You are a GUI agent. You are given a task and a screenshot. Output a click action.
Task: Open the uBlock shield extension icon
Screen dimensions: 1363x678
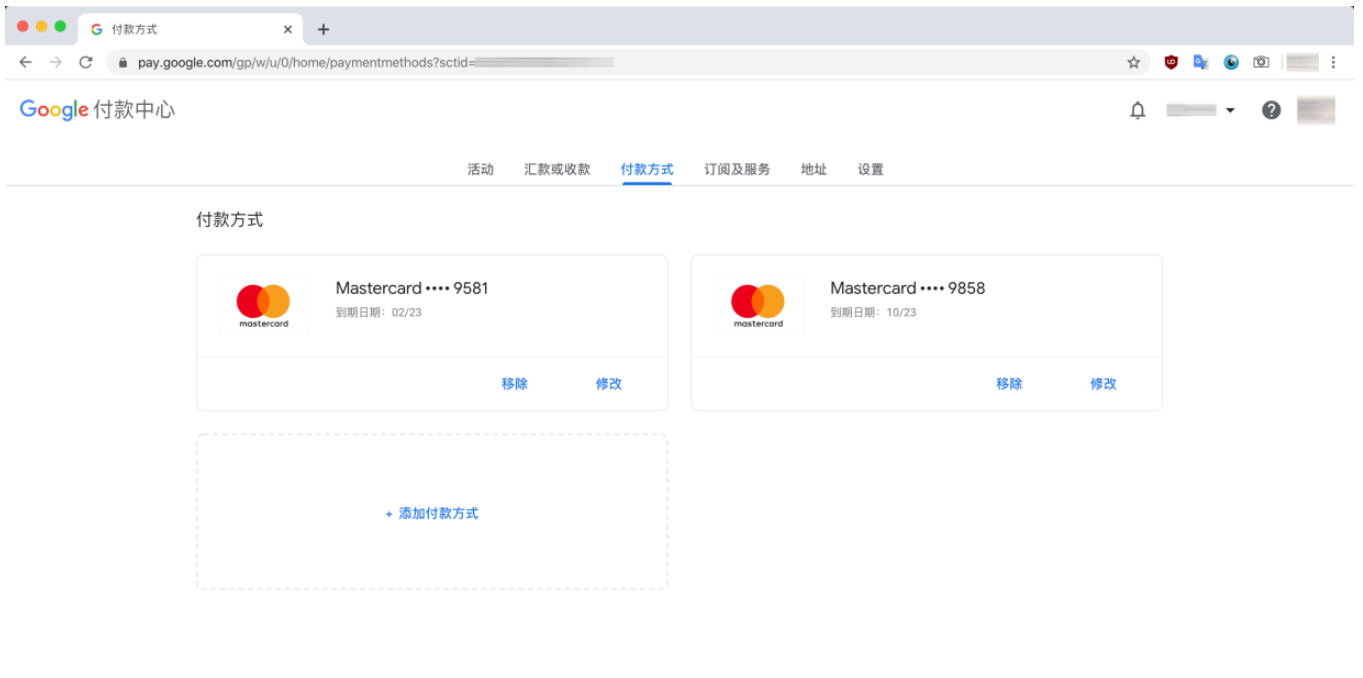1171,62
